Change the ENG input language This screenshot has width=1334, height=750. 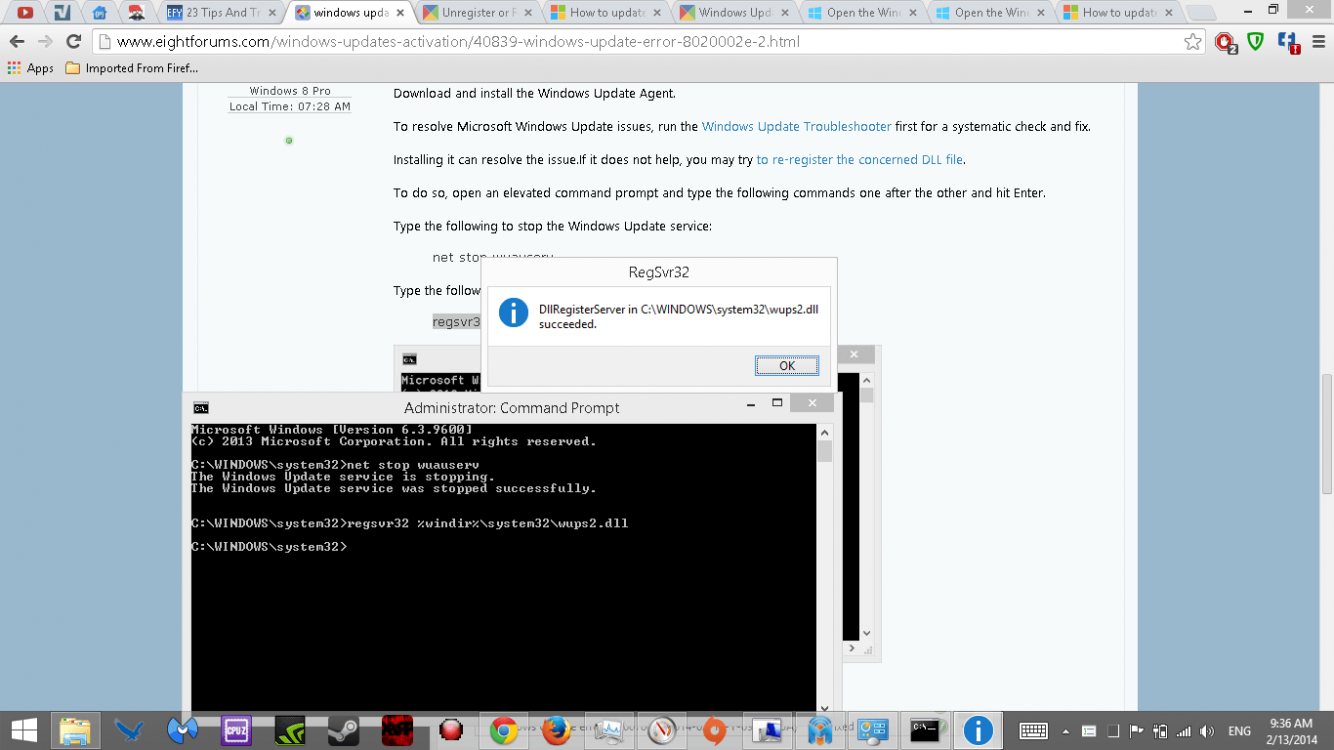tap(1239, 731)
